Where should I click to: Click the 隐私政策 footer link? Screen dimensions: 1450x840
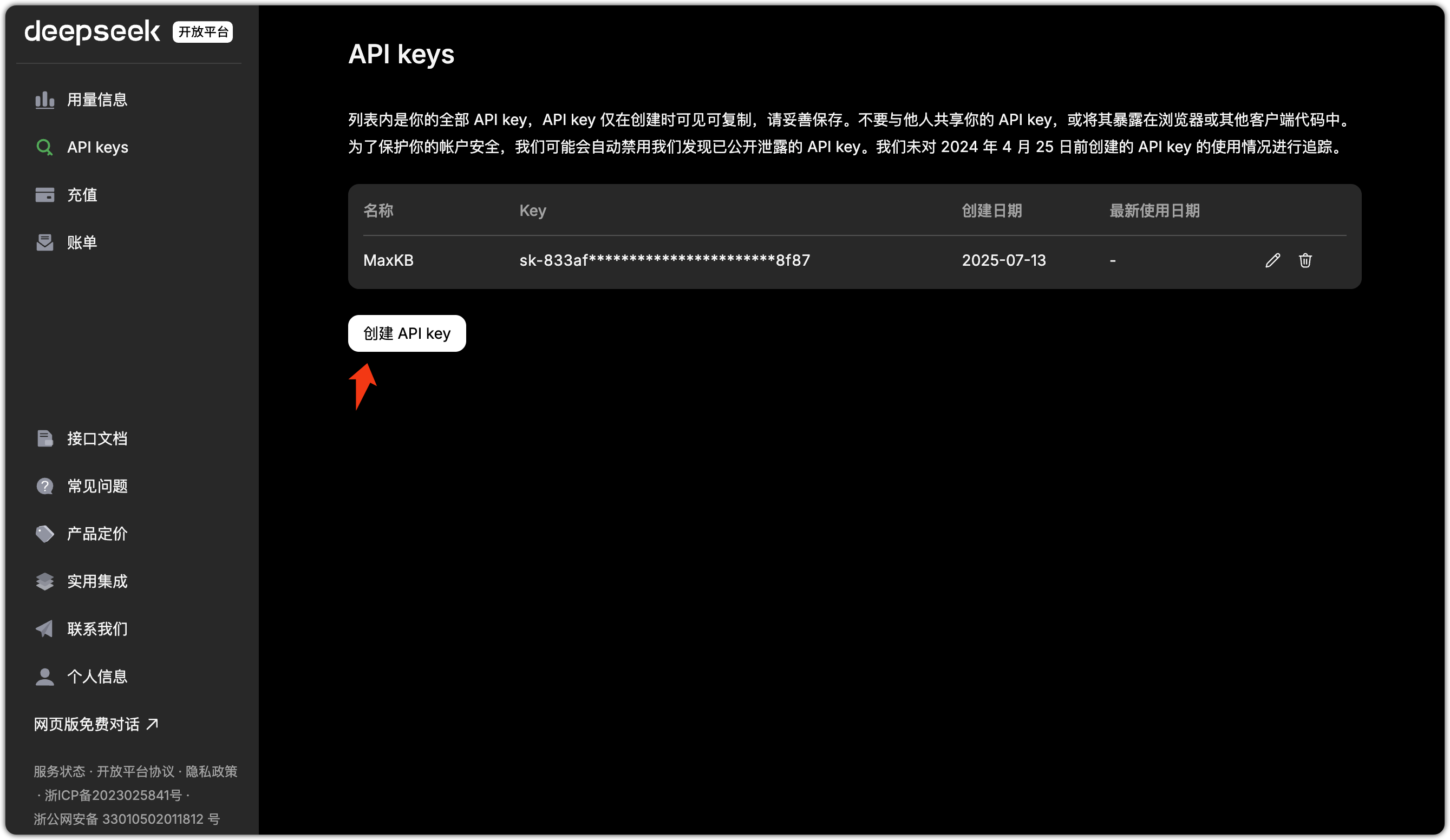(211, 772)
